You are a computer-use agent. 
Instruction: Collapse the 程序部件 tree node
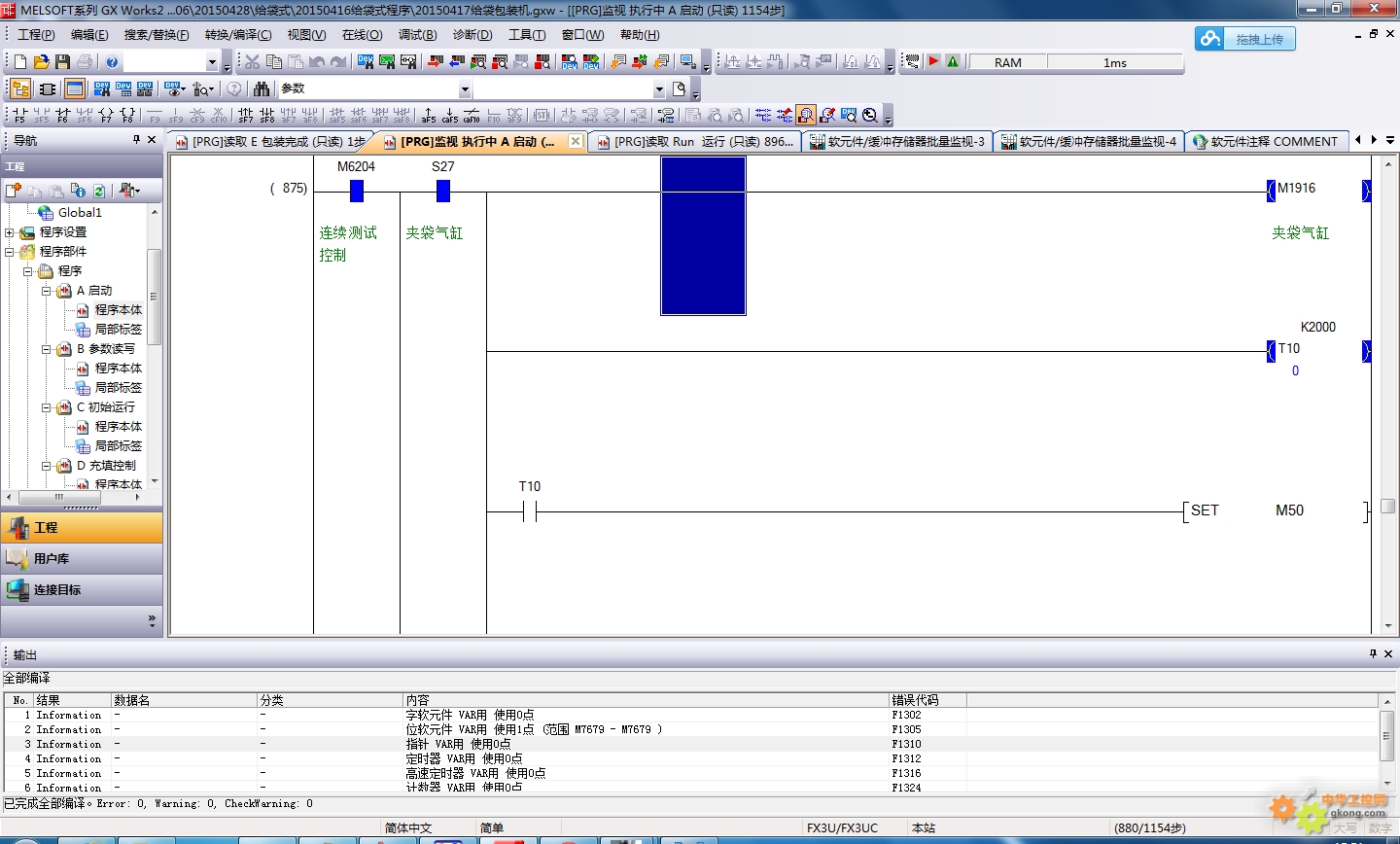pos(10,252)
